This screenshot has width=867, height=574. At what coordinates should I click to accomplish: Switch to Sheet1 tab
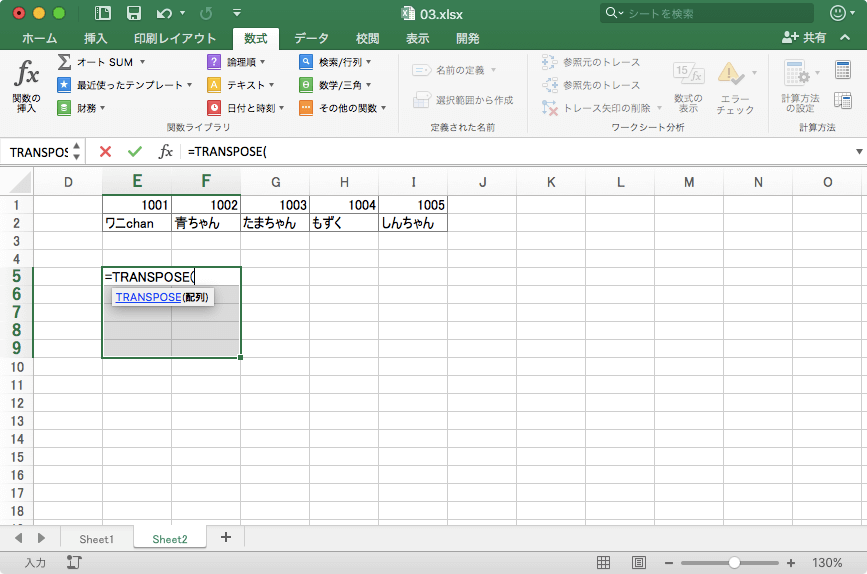coord(96,539)
